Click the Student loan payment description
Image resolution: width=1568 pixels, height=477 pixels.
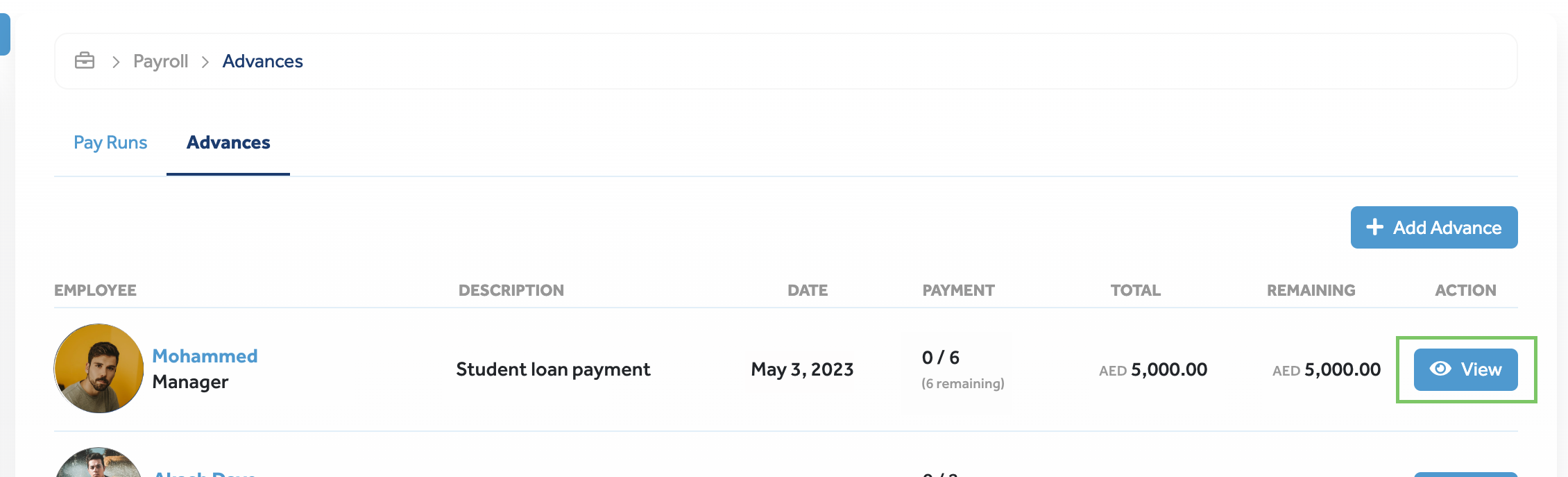coord(553,369)
